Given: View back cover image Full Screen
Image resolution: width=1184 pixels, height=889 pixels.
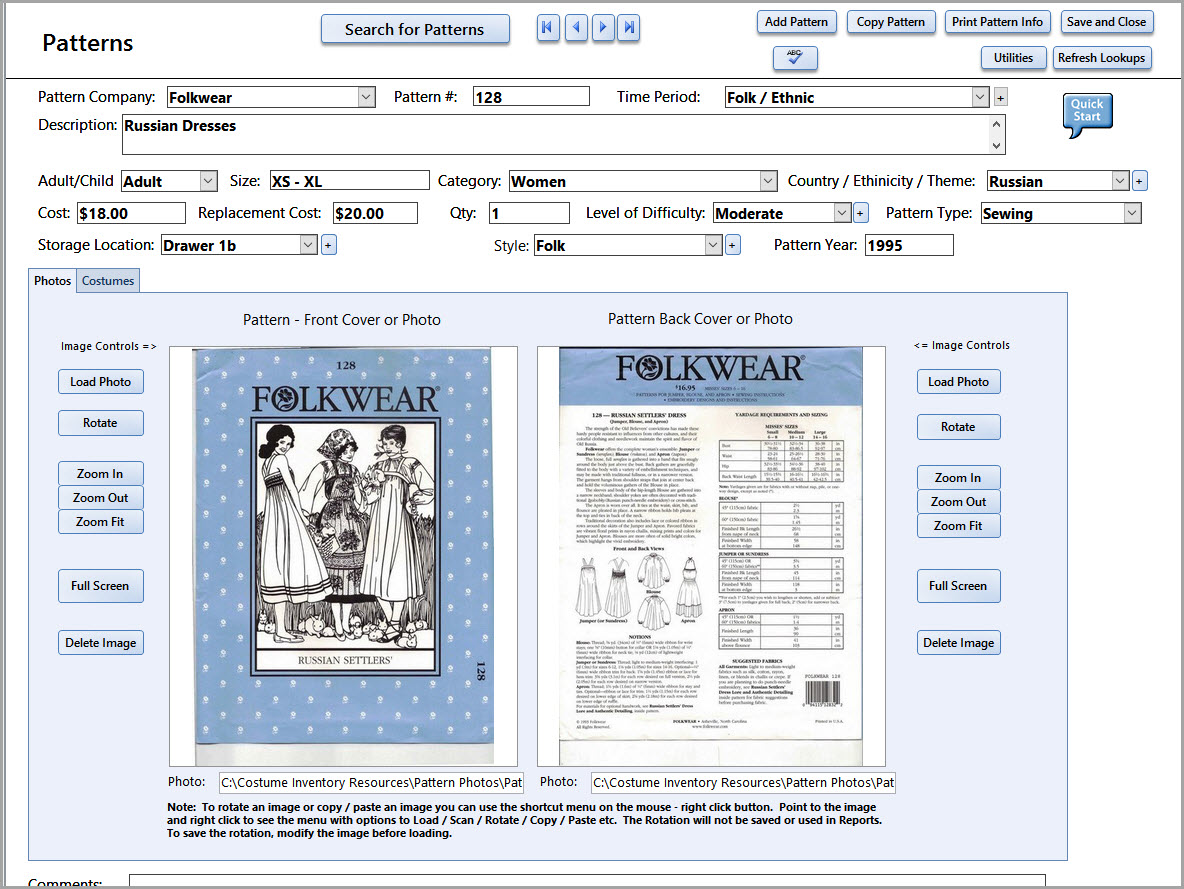Looking at the screenshot, I should (x=958, y=586).
